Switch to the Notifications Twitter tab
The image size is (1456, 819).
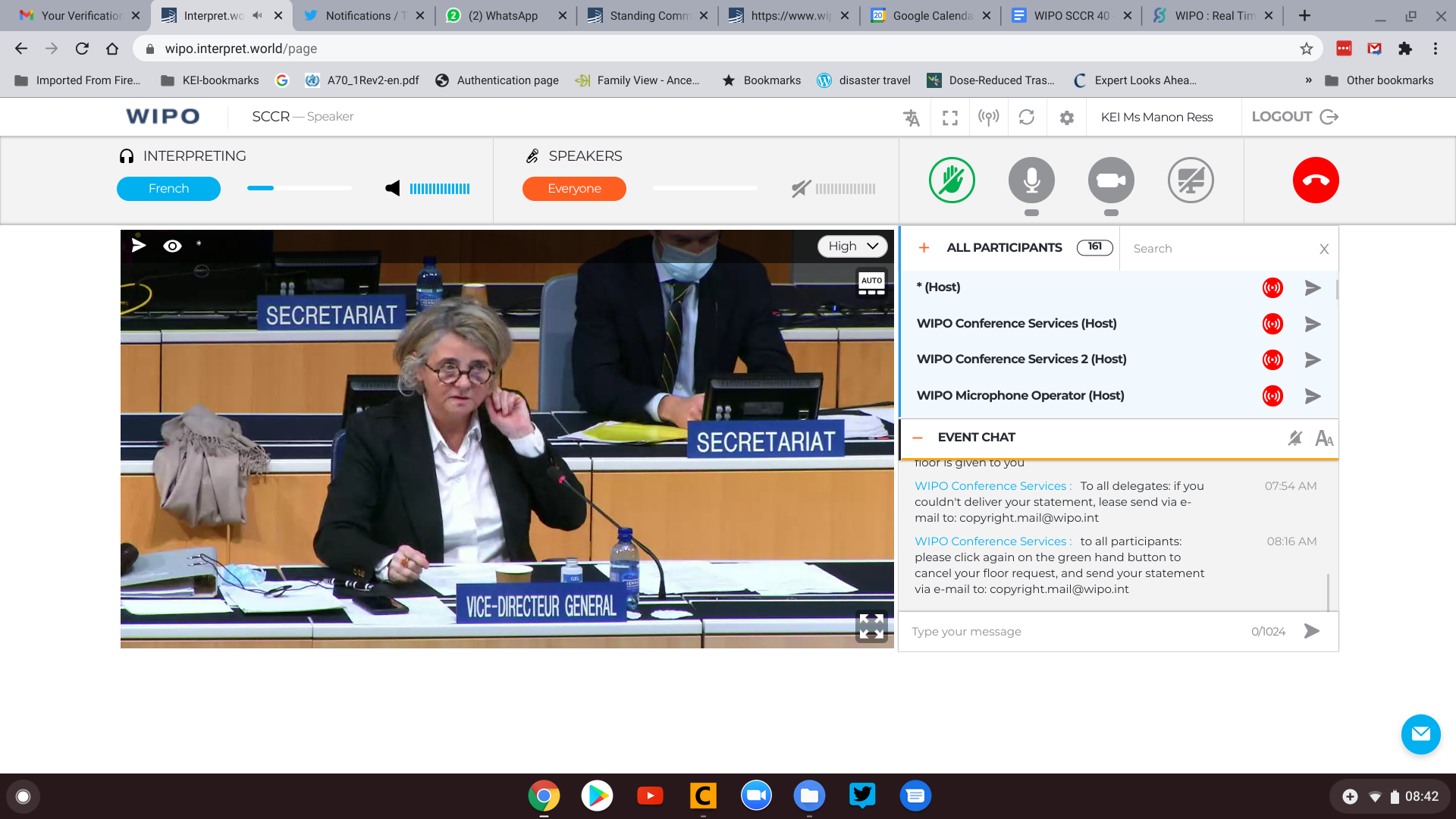click(x=363, y=16)
